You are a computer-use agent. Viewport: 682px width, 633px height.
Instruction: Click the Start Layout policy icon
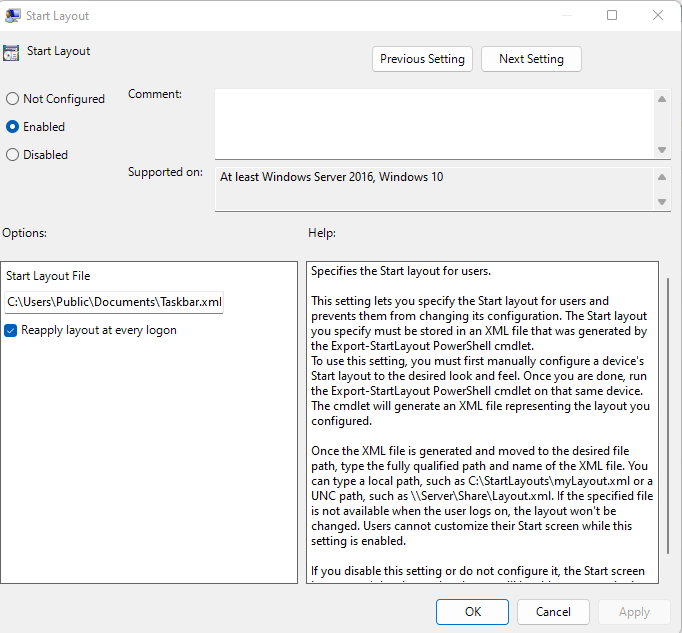tap(11, 53)
